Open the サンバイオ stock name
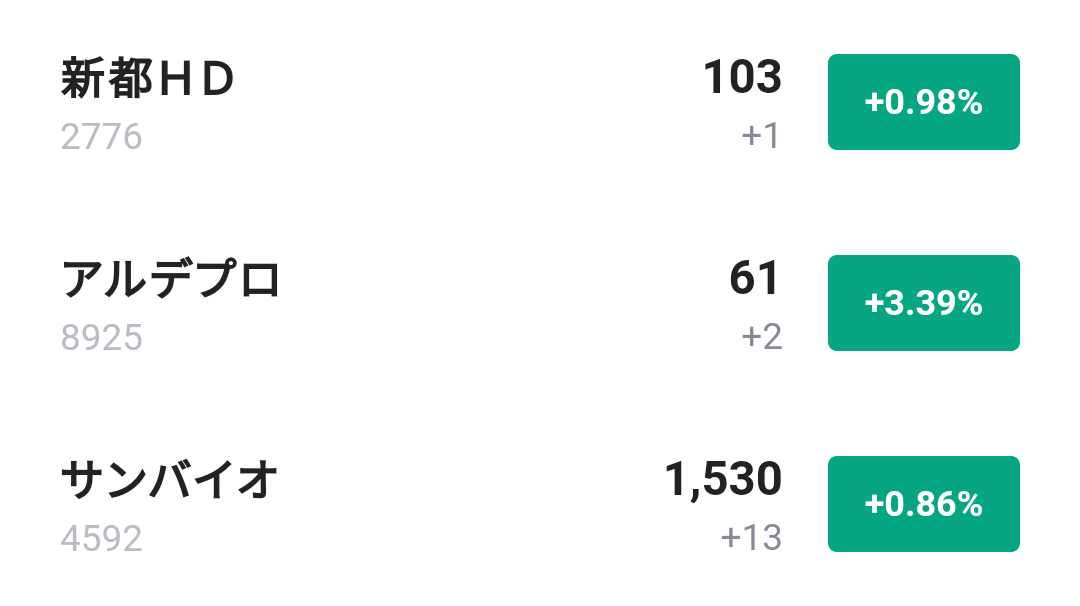 pos(169,482)
